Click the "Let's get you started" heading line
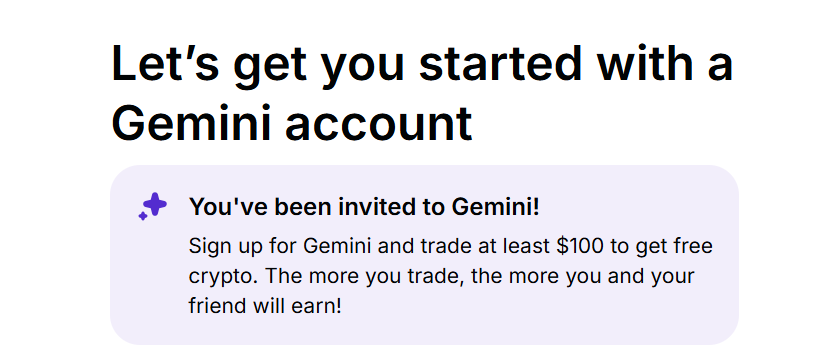819x360 pixels. (x=422, y=65)
